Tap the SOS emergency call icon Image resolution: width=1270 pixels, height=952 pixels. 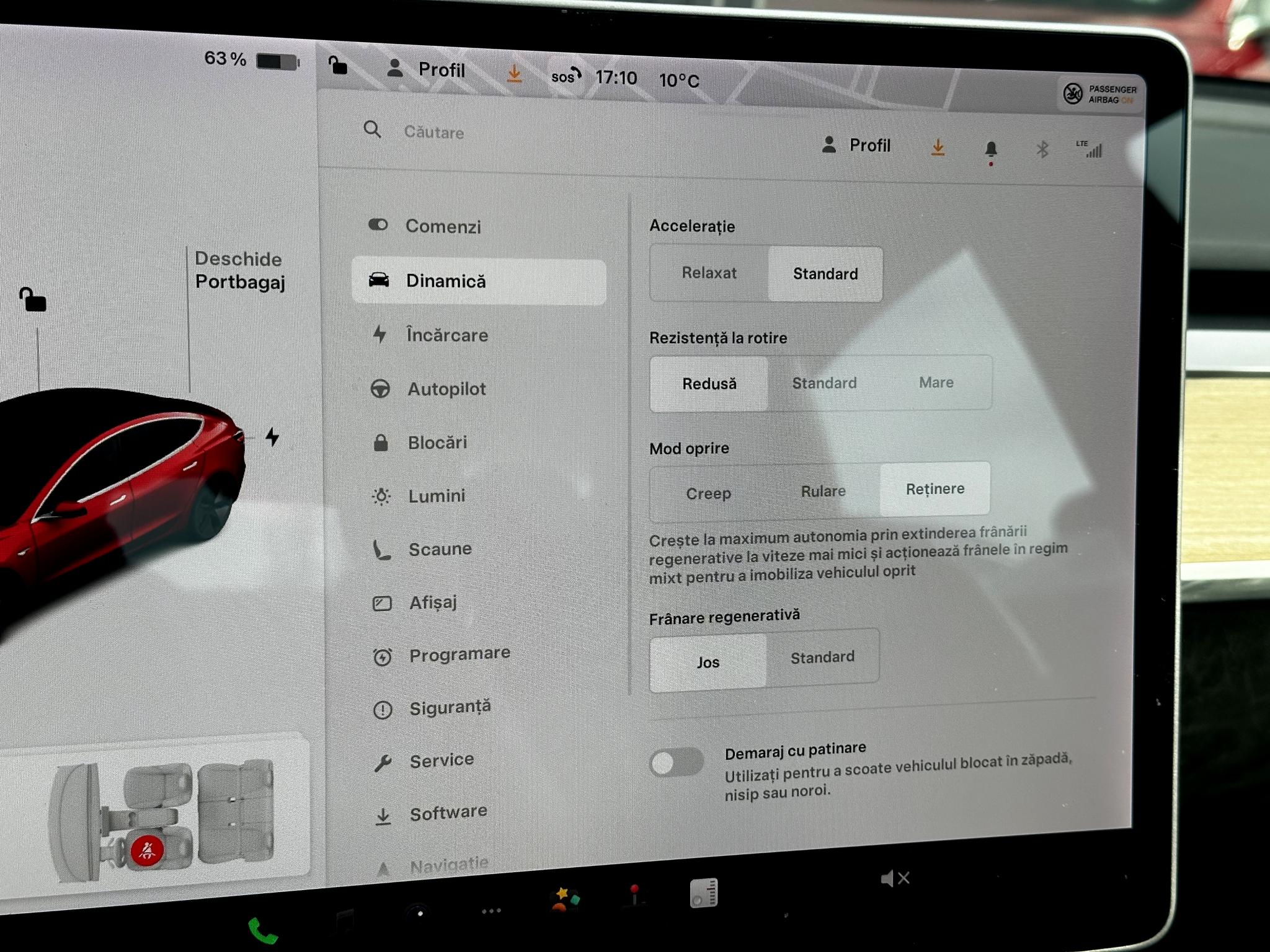[566, 76]
